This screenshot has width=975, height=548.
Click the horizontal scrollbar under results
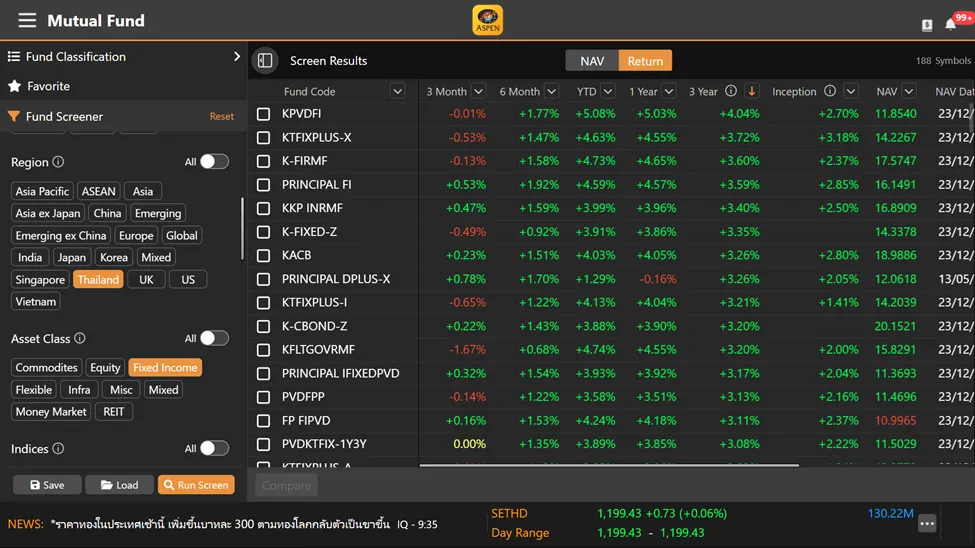608,465
